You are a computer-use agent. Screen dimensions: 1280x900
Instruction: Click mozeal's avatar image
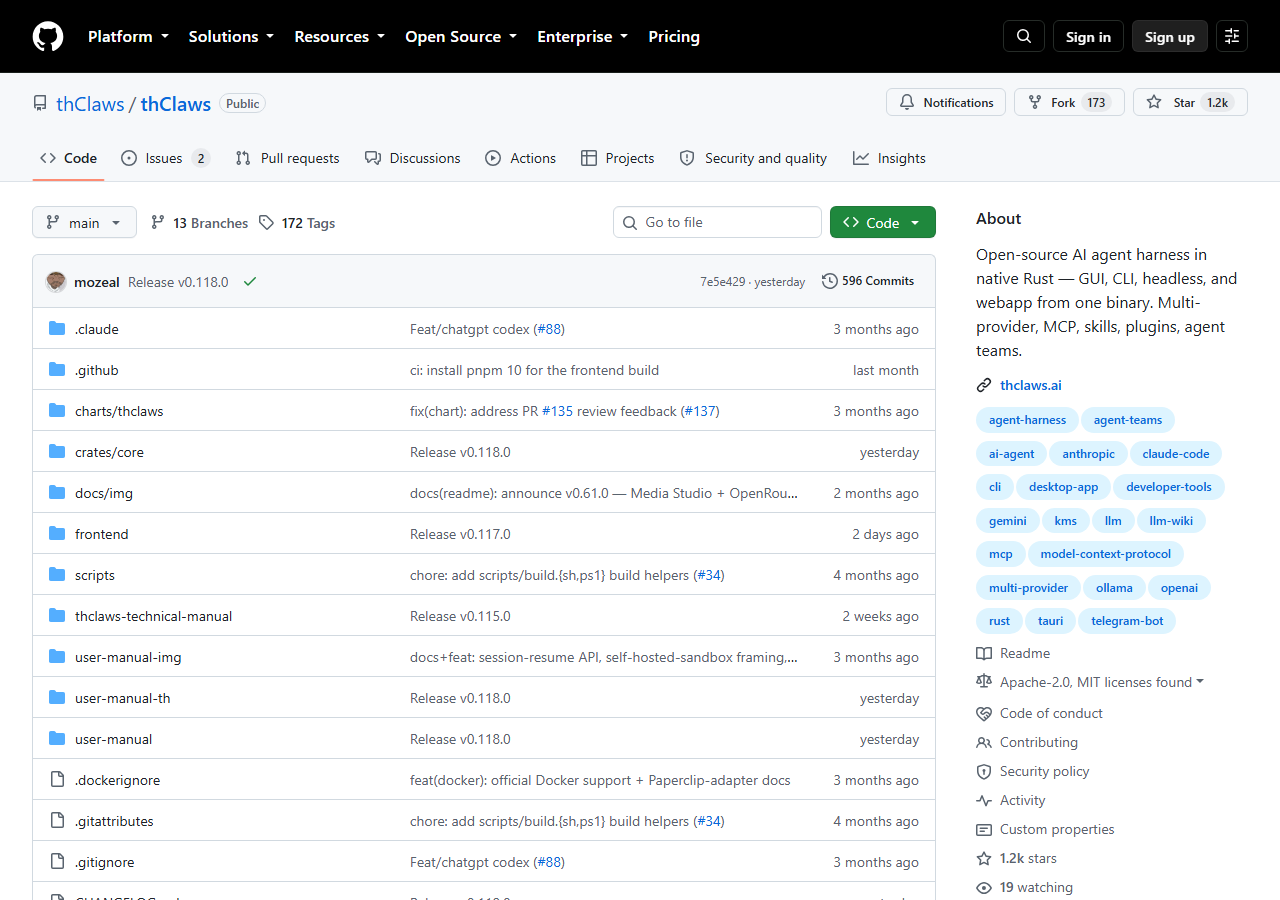click(x=56, y=282)
